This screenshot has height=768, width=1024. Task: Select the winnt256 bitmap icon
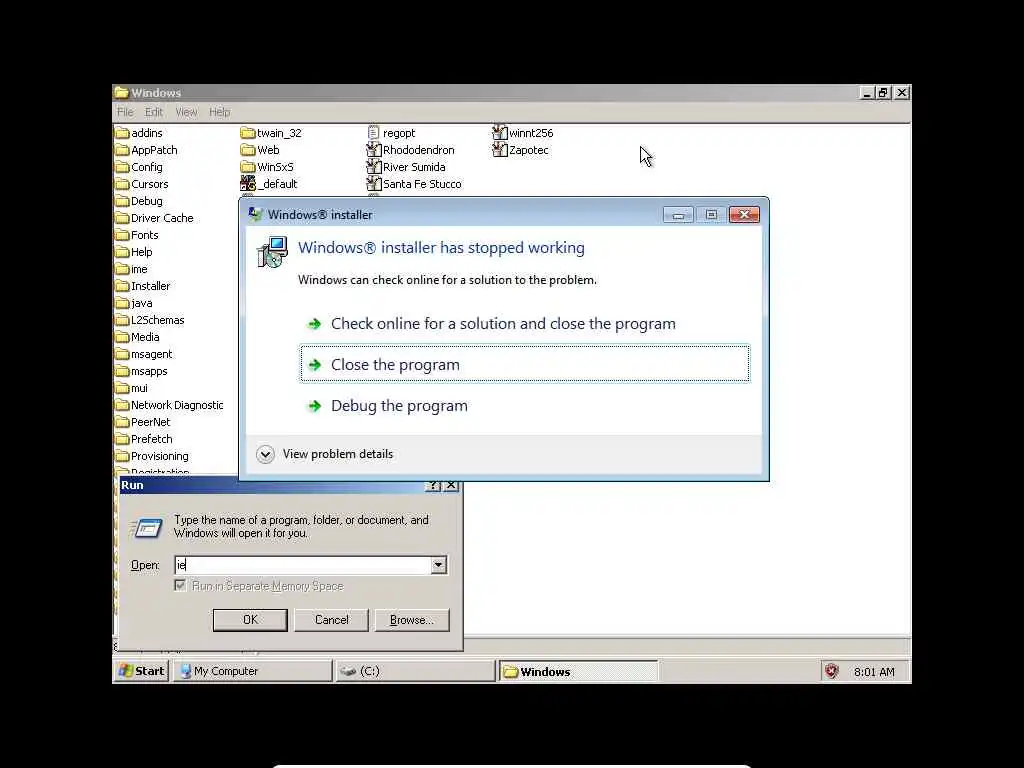point(500,133)
